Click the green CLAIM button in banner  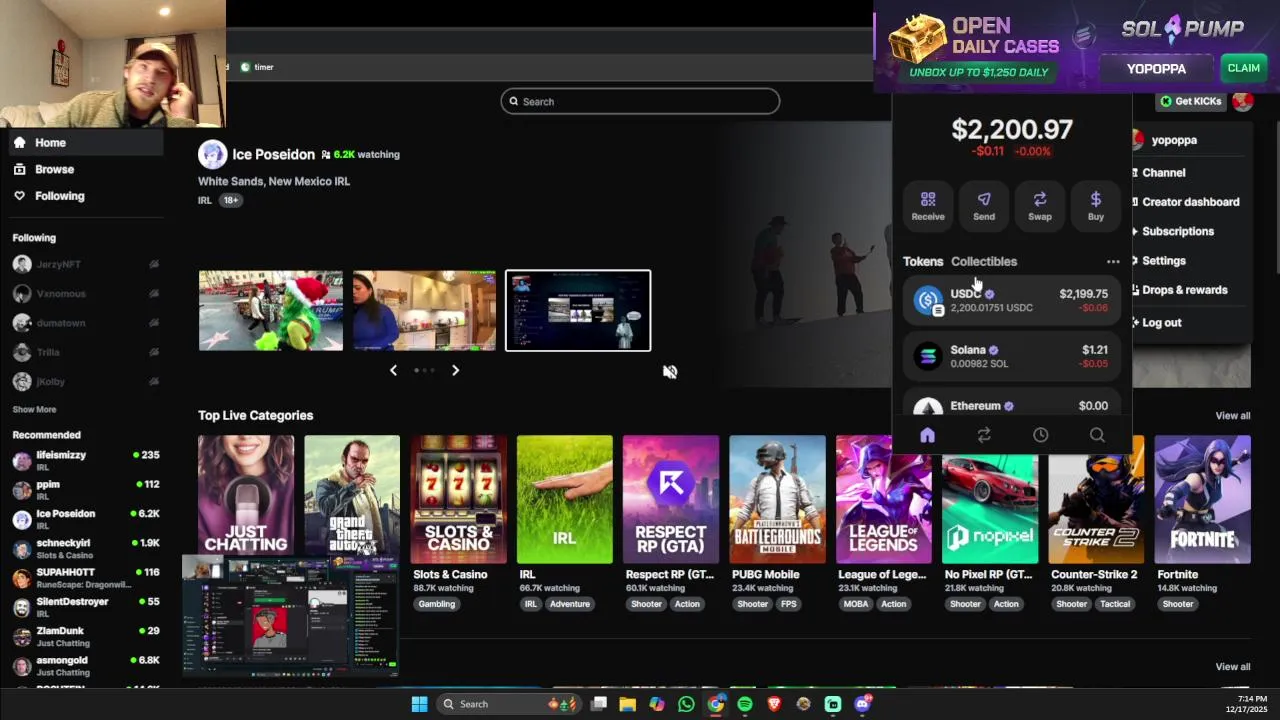click(1243, 68)
